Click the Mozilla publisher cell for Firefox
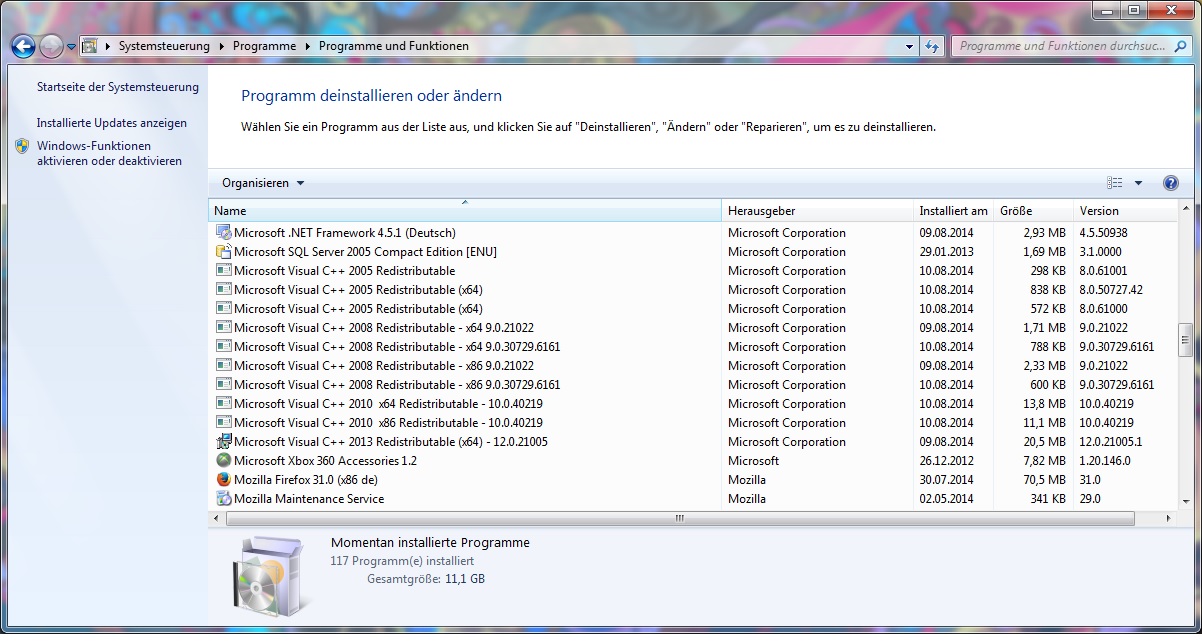The height and width of the screenshot is (641, 1202). coord(747,479)
